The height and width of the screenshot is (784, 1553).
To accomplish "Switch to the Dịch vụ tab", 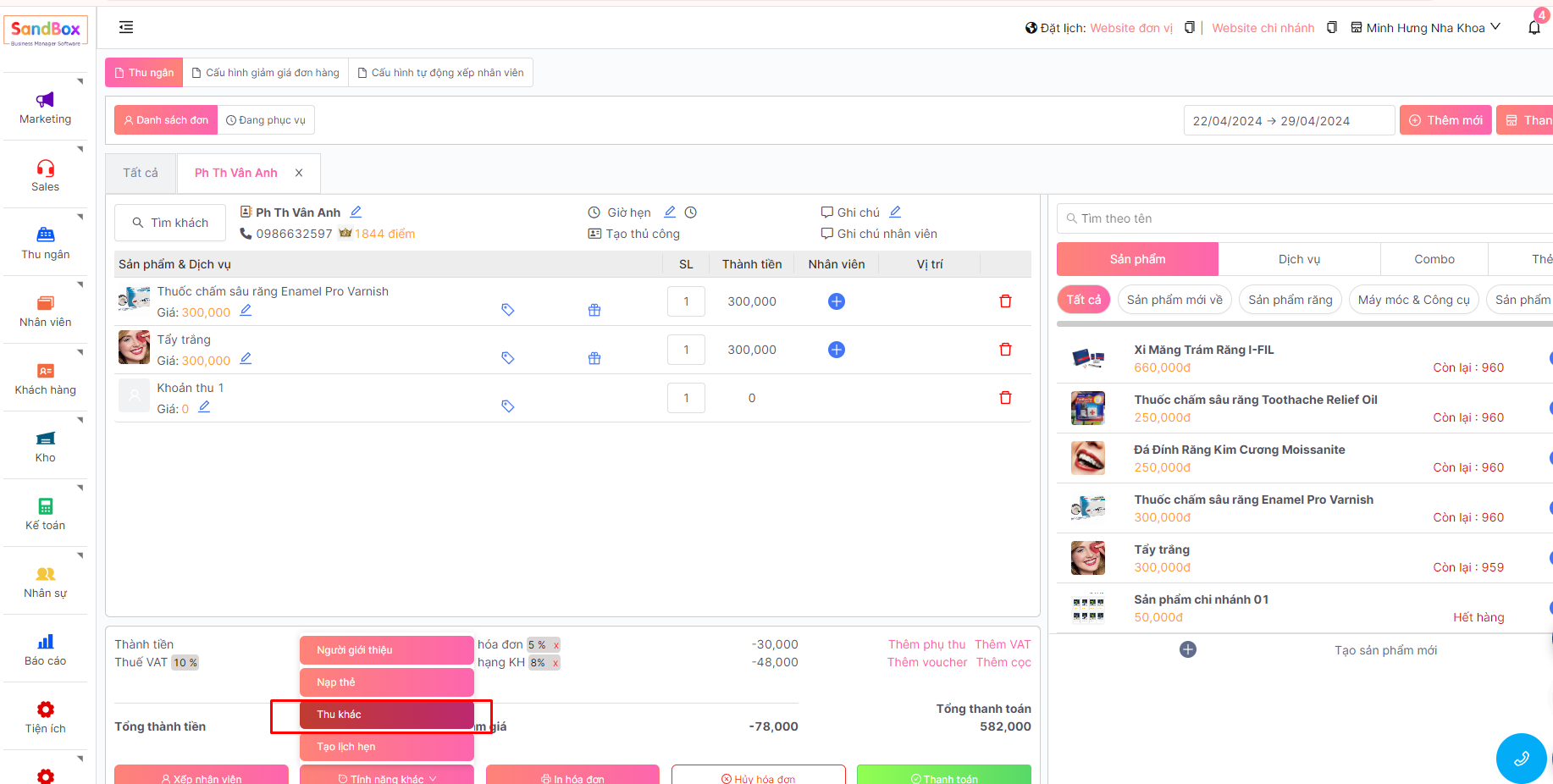I will pyautogui.click(x=1299, y=259).
